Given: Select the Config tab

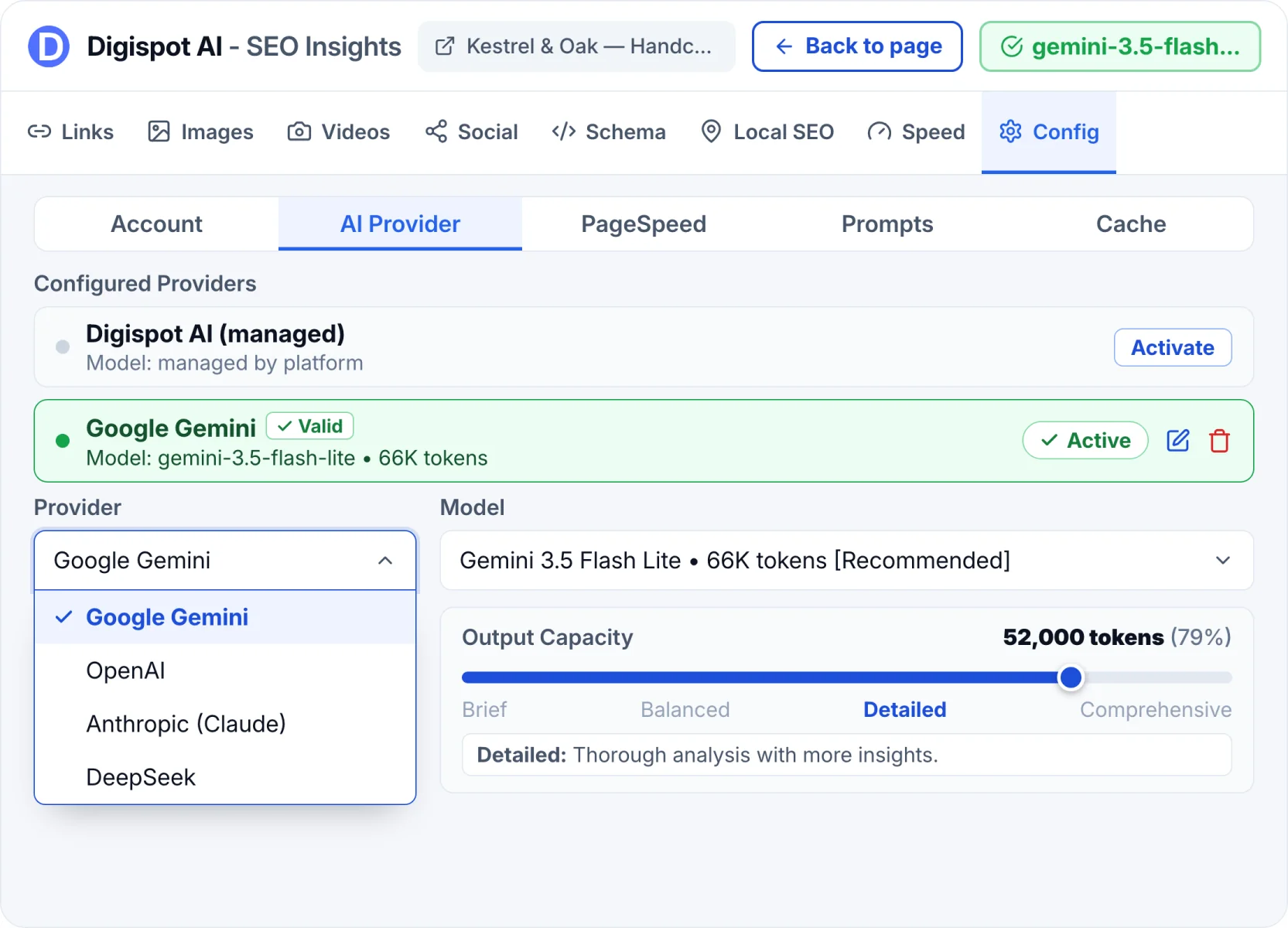Looking at the screenshot, I should pos(1049,132).
